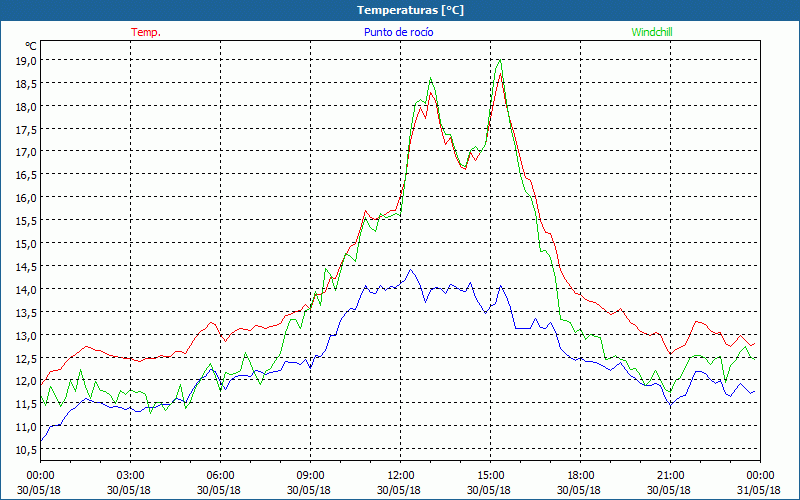Click the 21:00 time axis label
Viewport: 800px width, 500px height.
click(670, 475)
